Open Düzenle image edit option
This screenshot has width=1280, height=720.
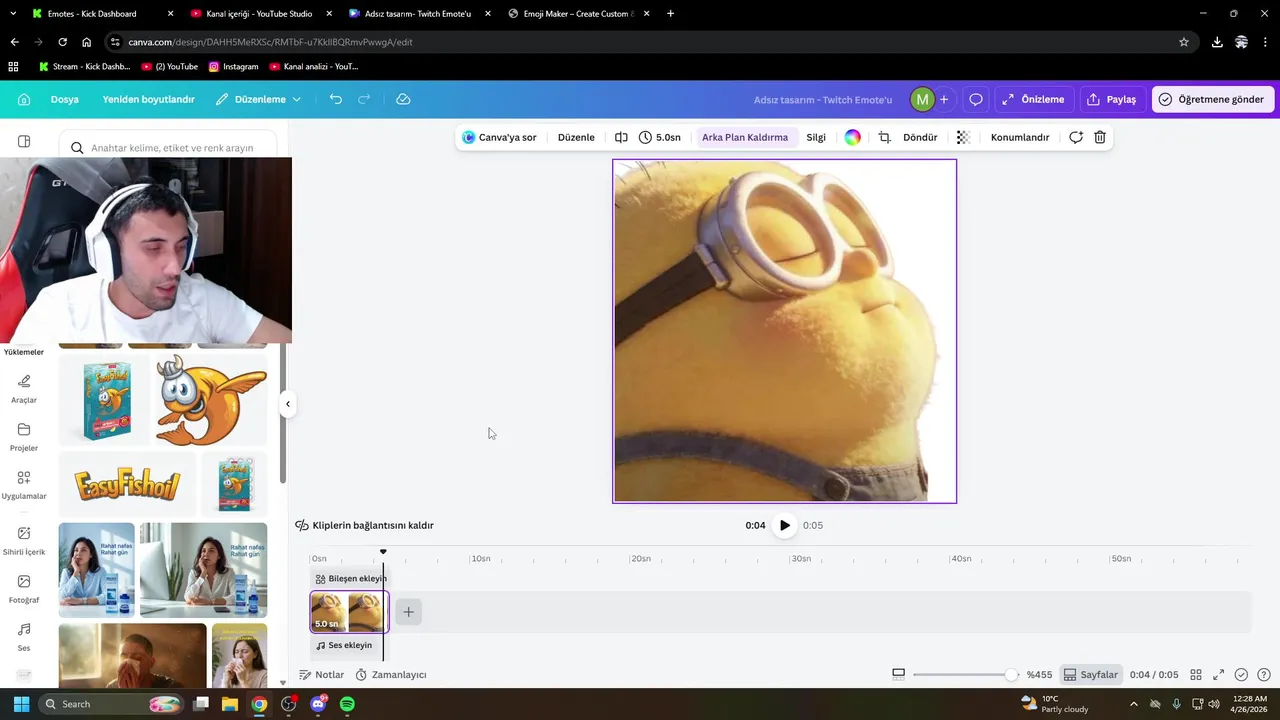tap(576, 137)
